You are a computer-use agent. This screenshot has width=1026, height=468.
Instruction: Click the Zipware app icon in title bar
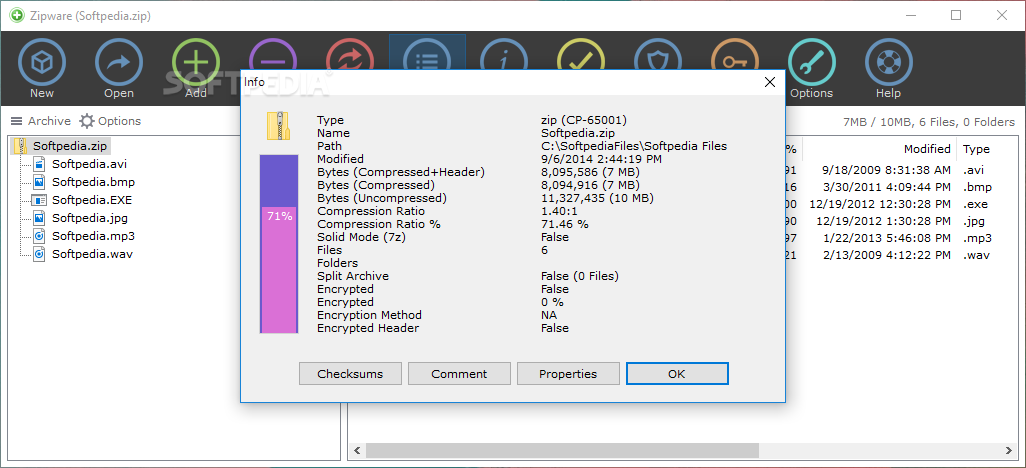pyautogui.click(x=17, y=16)
